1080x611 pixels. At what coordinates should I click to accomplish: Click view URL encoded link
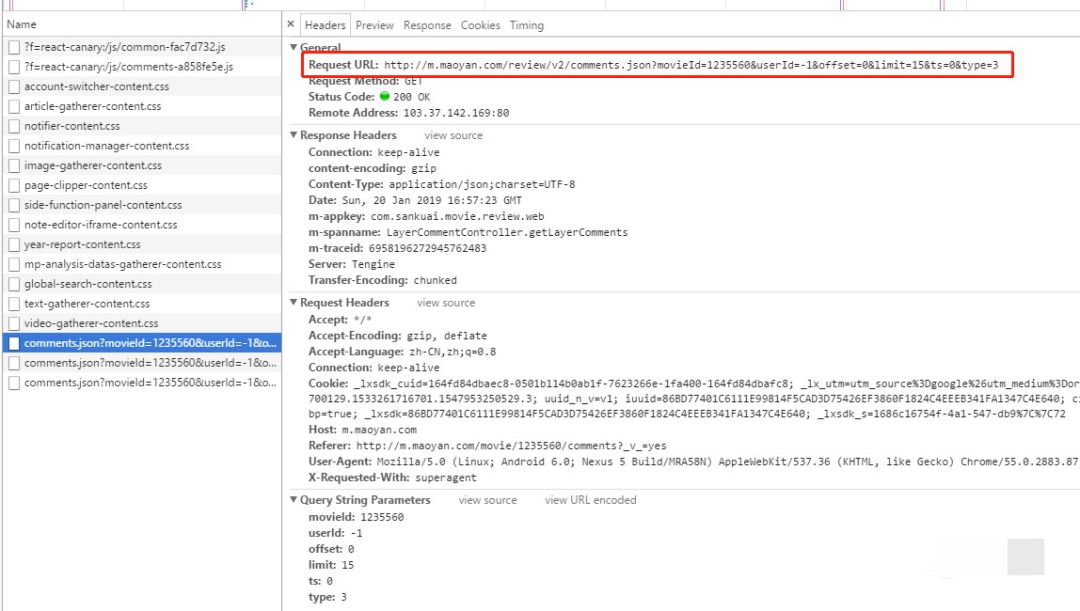click(x=590, y=500)
